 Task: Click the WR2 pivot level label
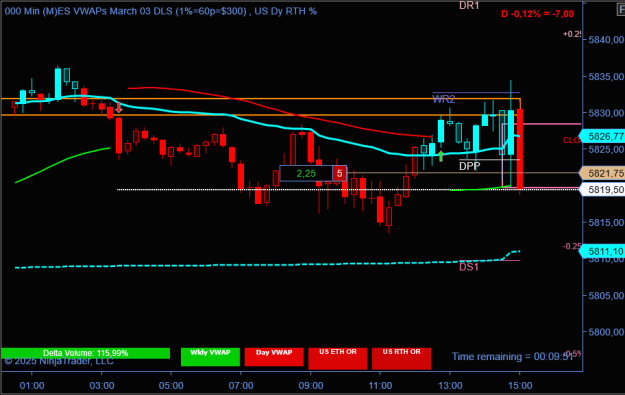444,99
